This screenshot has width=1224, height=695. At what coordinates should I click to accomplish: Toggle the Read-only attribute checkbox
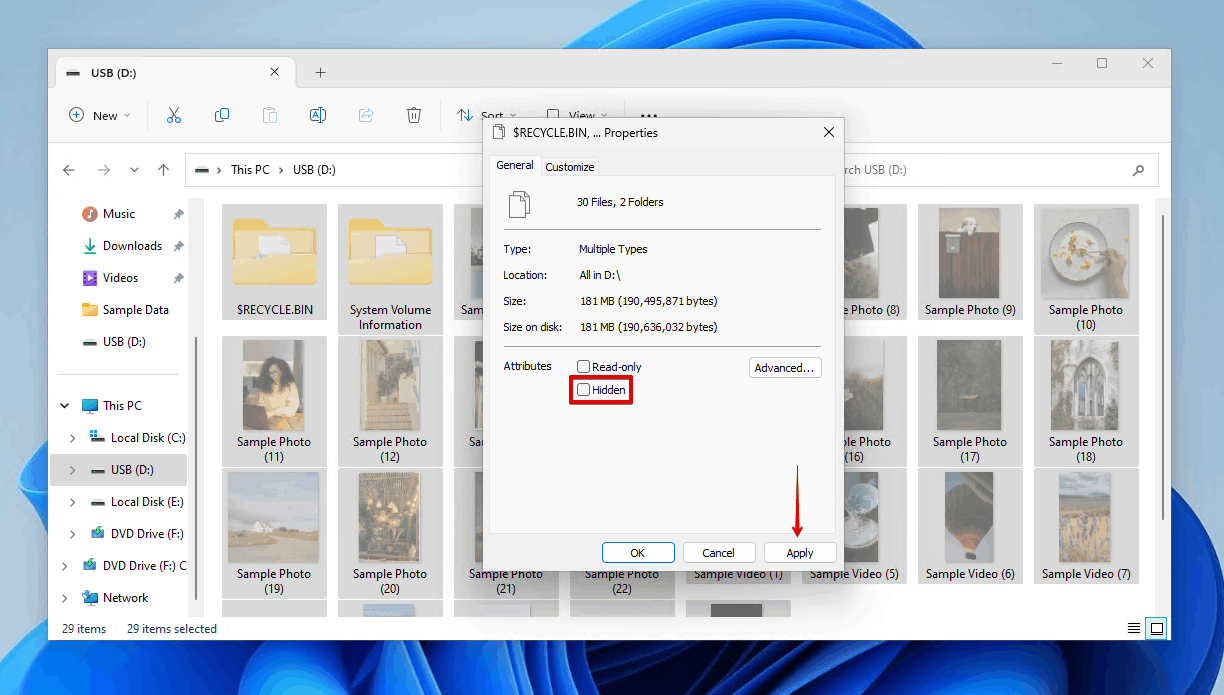(584, 367)
